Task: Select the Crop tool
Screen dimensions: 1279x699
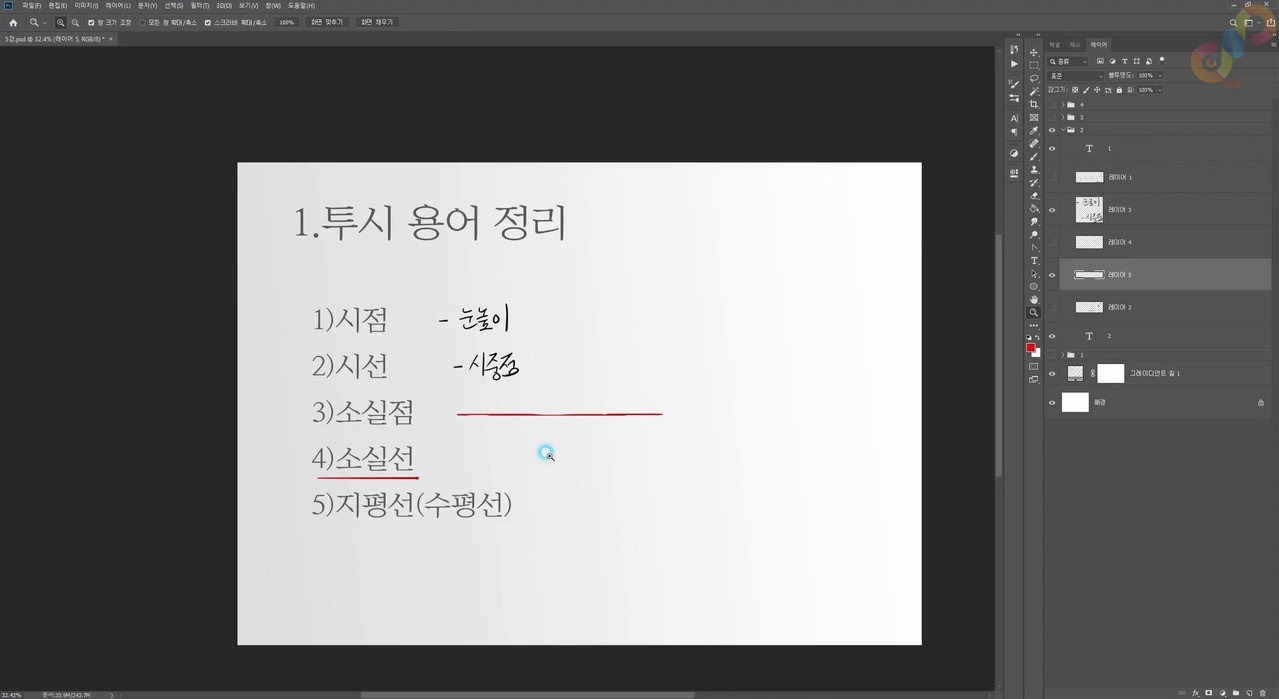Action: pos(1034,104)
